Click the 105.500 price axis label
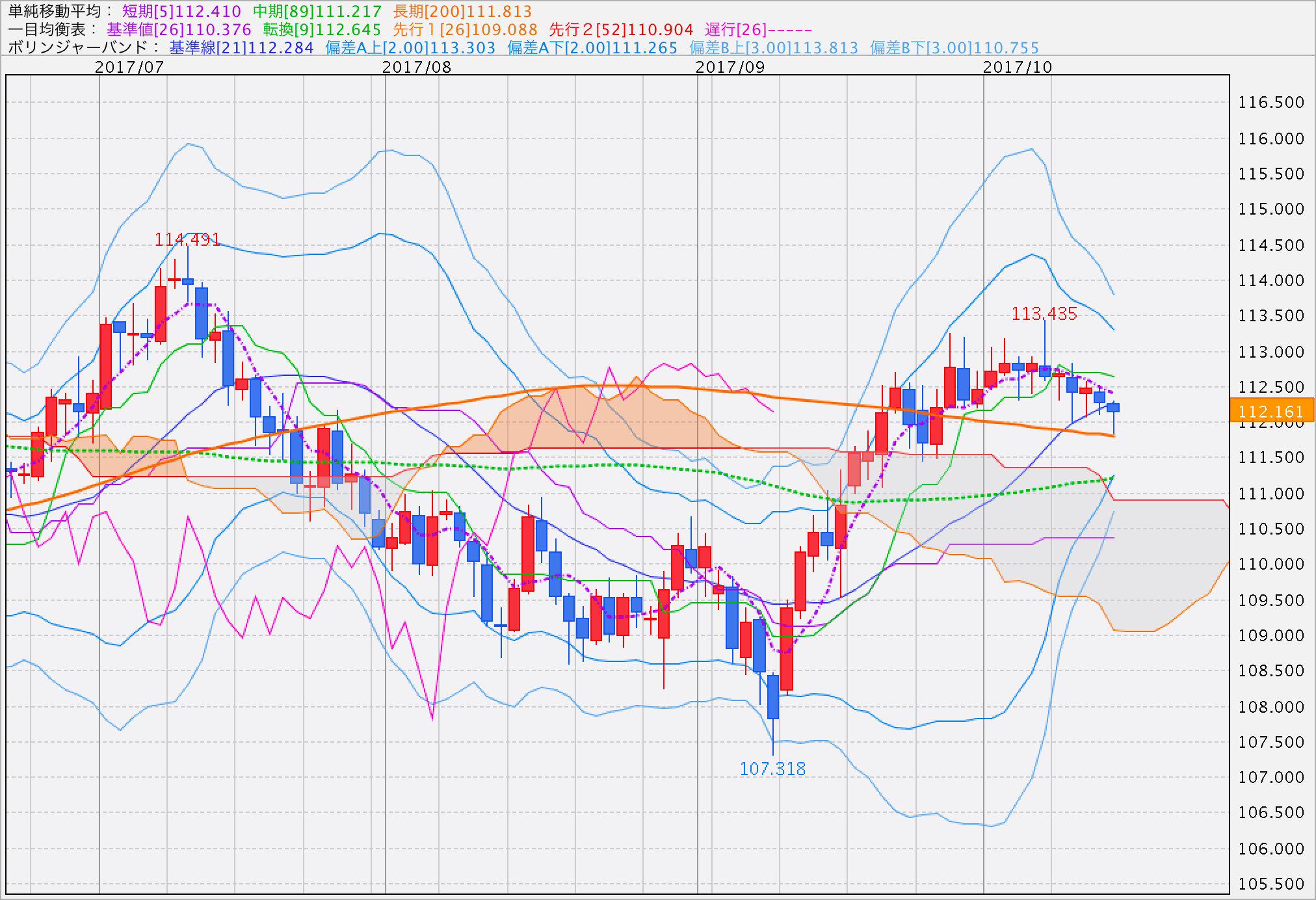This screenshot has height=900, width=1316. [x=1271, y=884]
